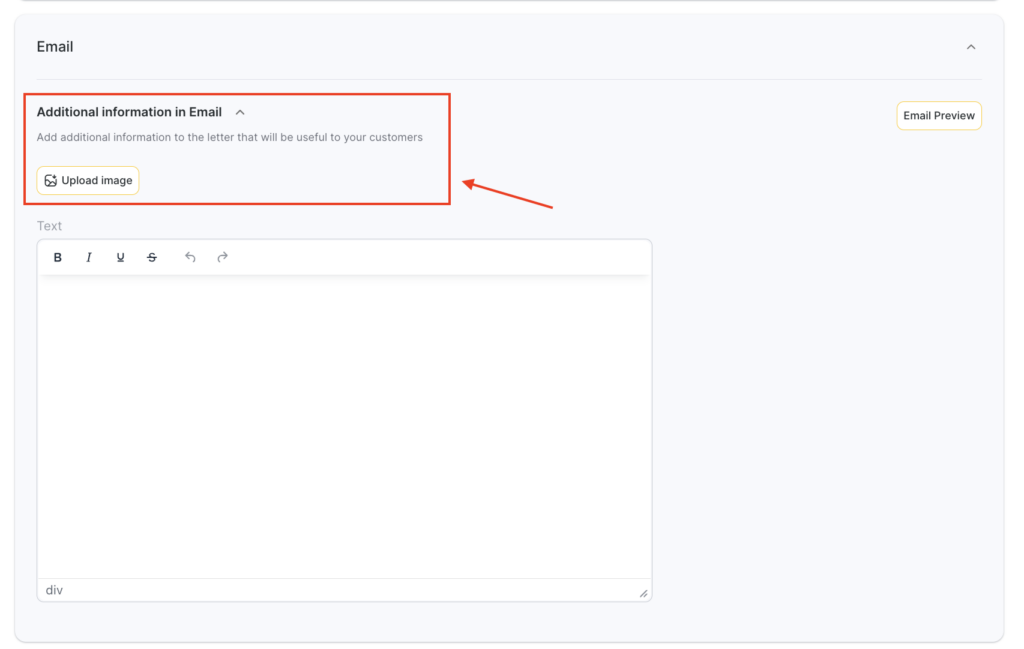Click the Additional information in Email heading
The height and width of the screenshot is (649, 1024).
[x=129, y=112]
